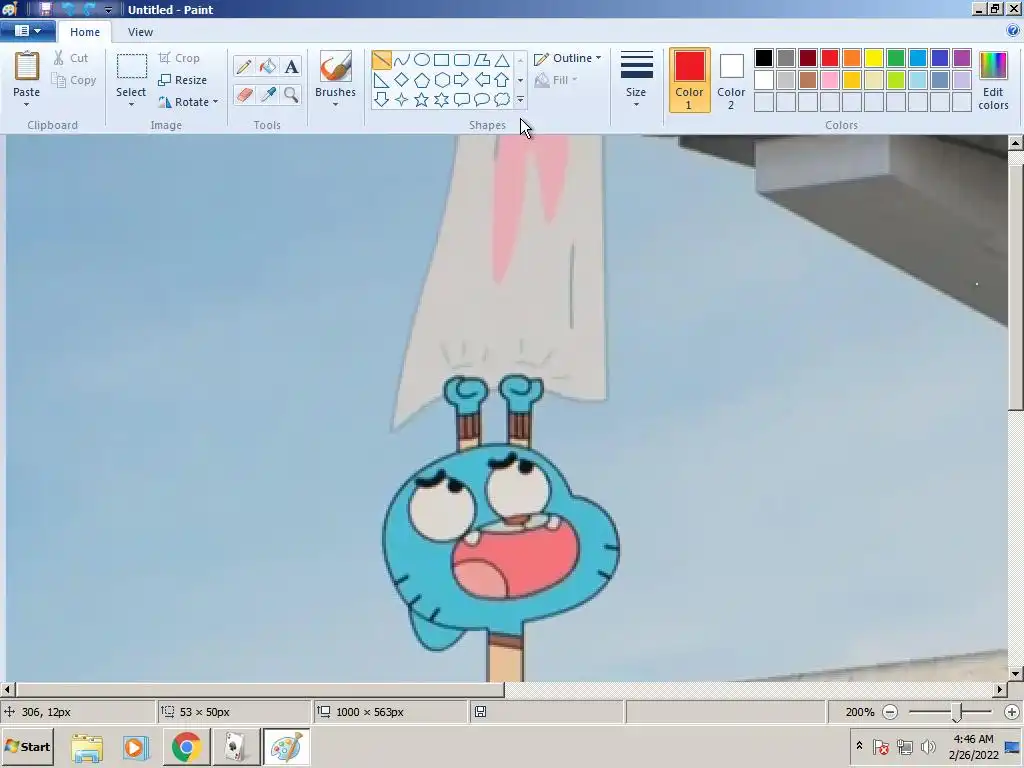
Task: Choose the Line shape
Action: click(x=381, y=60)
